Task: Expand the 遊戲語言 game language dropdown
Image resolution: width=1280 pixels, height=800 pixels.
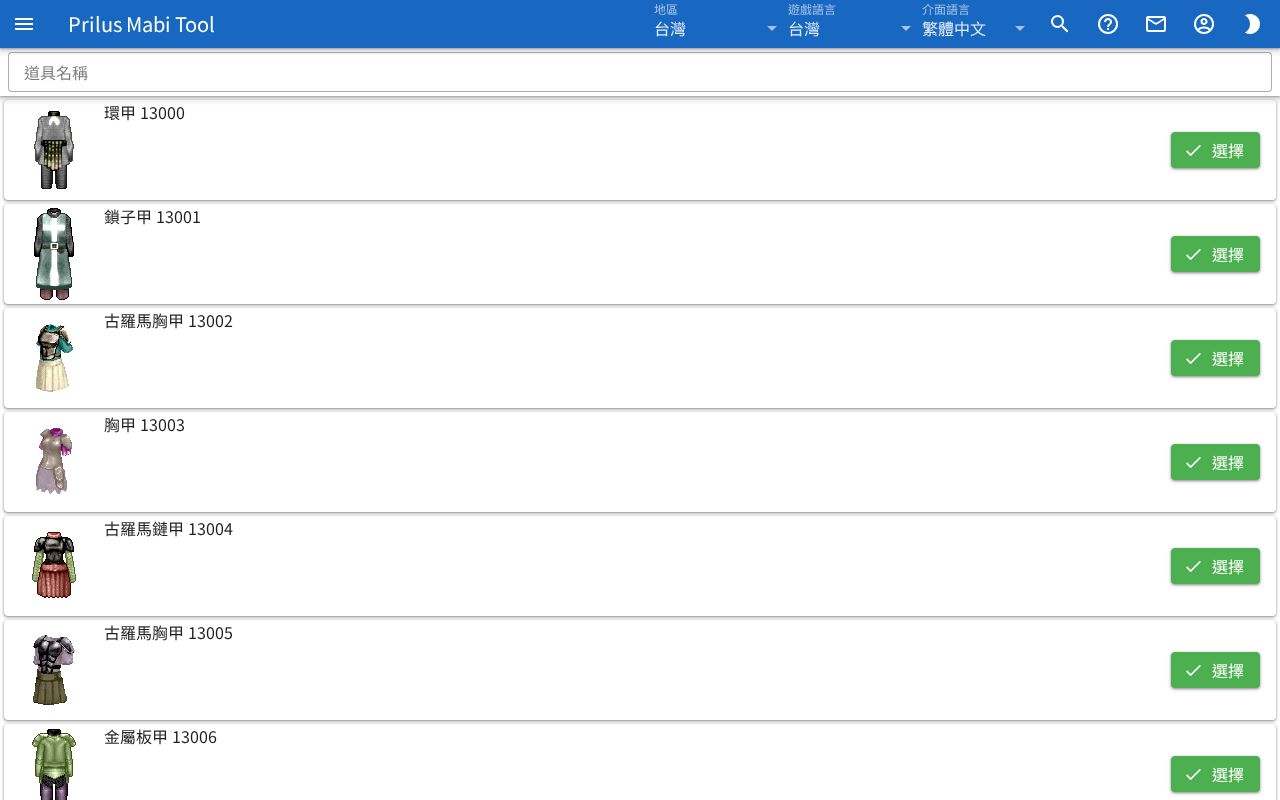Action: 850,24
